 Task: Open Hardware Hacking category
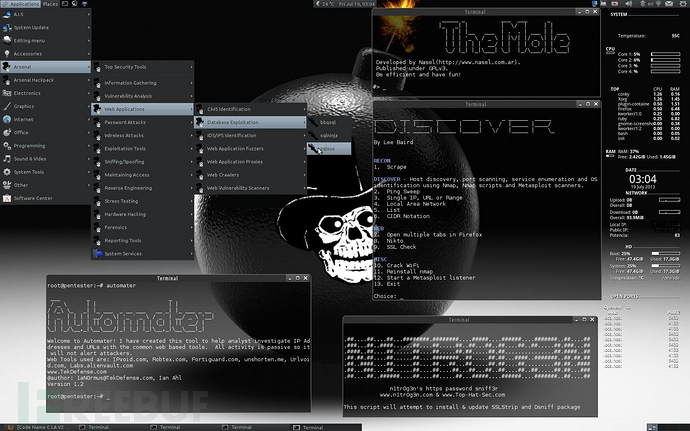tap(143, 214)
